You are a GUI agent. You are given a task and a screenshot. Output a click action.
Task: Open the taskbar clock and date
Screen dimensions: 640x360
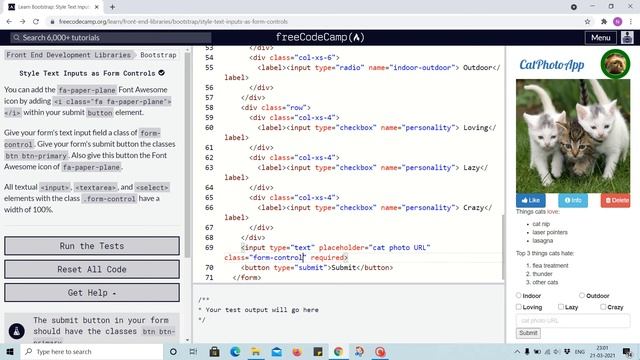point(602,351)
